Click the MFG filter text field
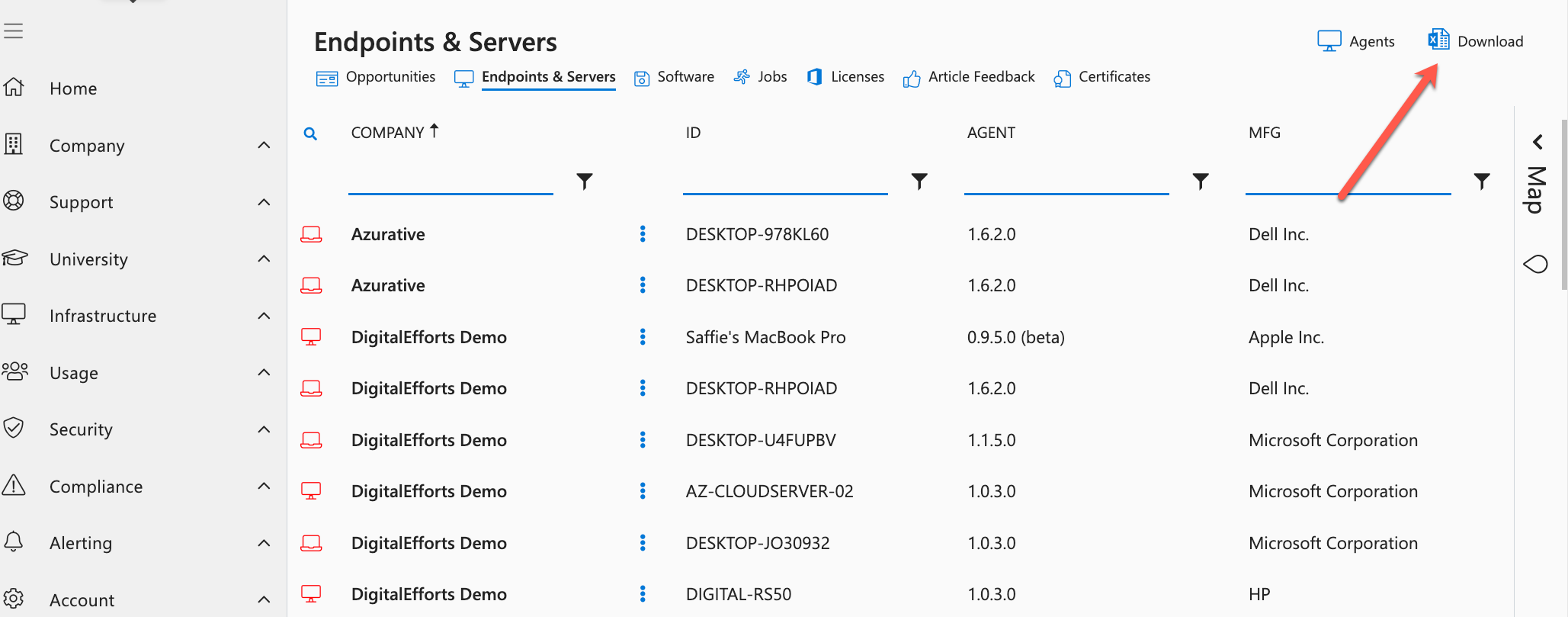Image resolution: width=1568 pixels, height=617 pixels. 1348,181
